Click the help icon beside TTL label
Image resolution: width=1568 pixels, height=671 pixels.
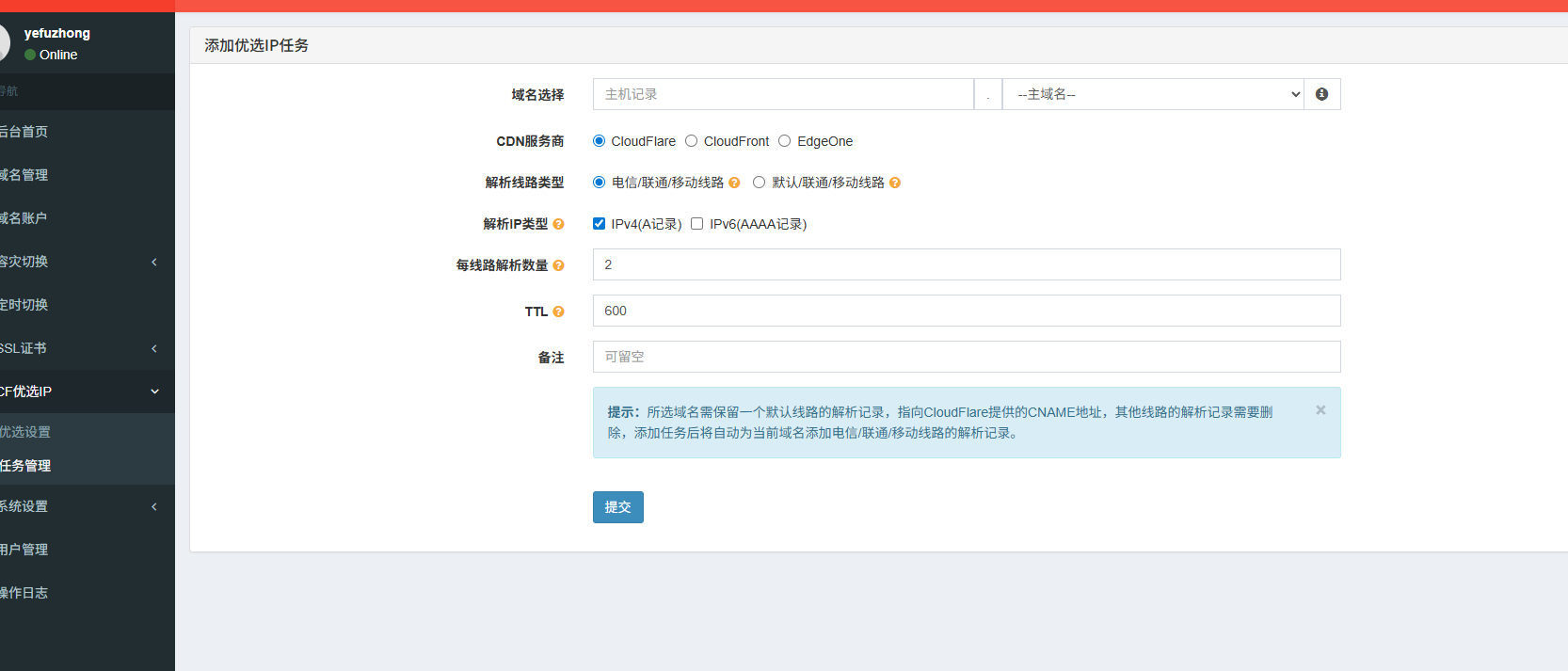tap(558, 312)
